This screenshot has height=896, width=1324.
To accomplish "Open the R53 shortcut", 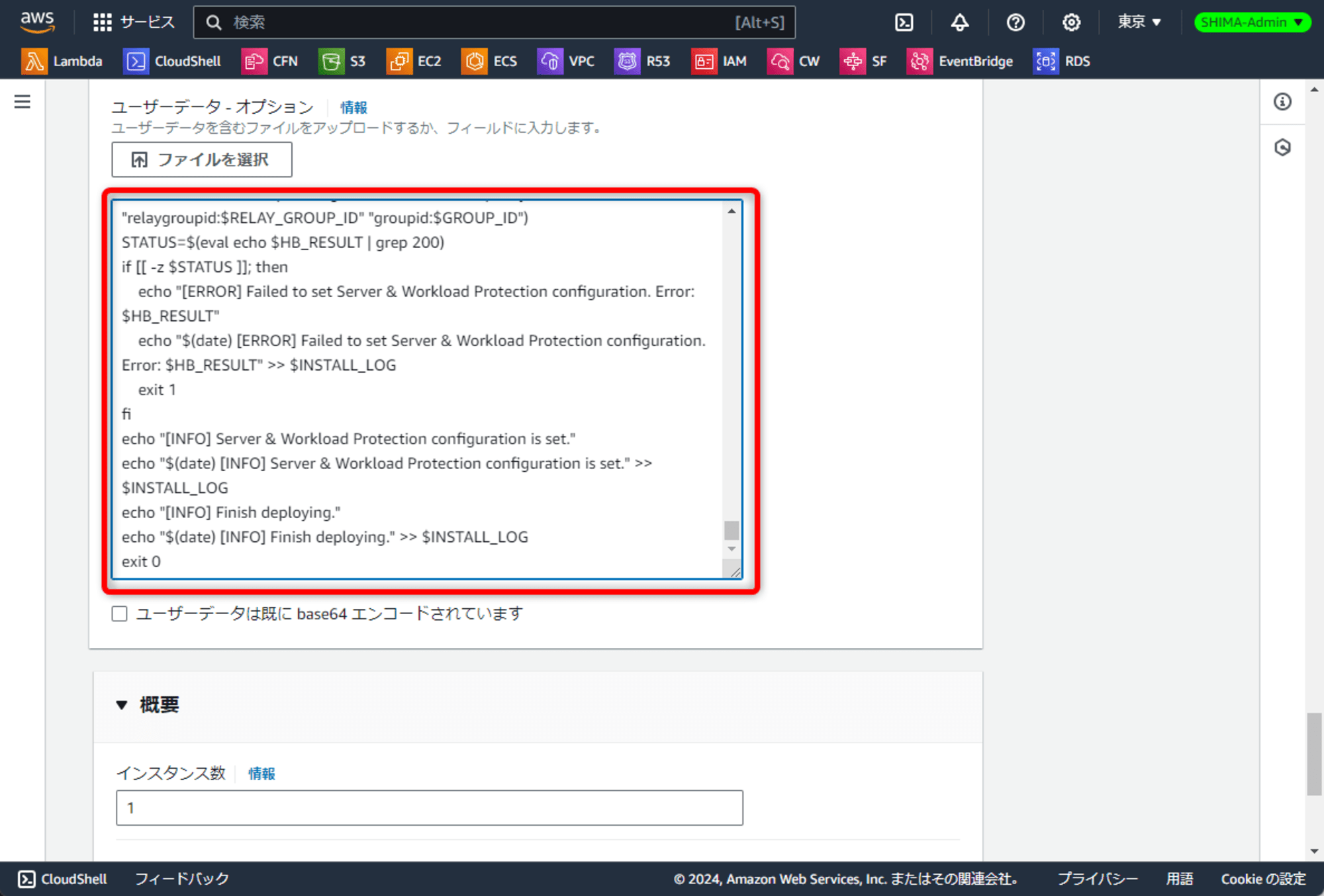I will pos(642,62).
